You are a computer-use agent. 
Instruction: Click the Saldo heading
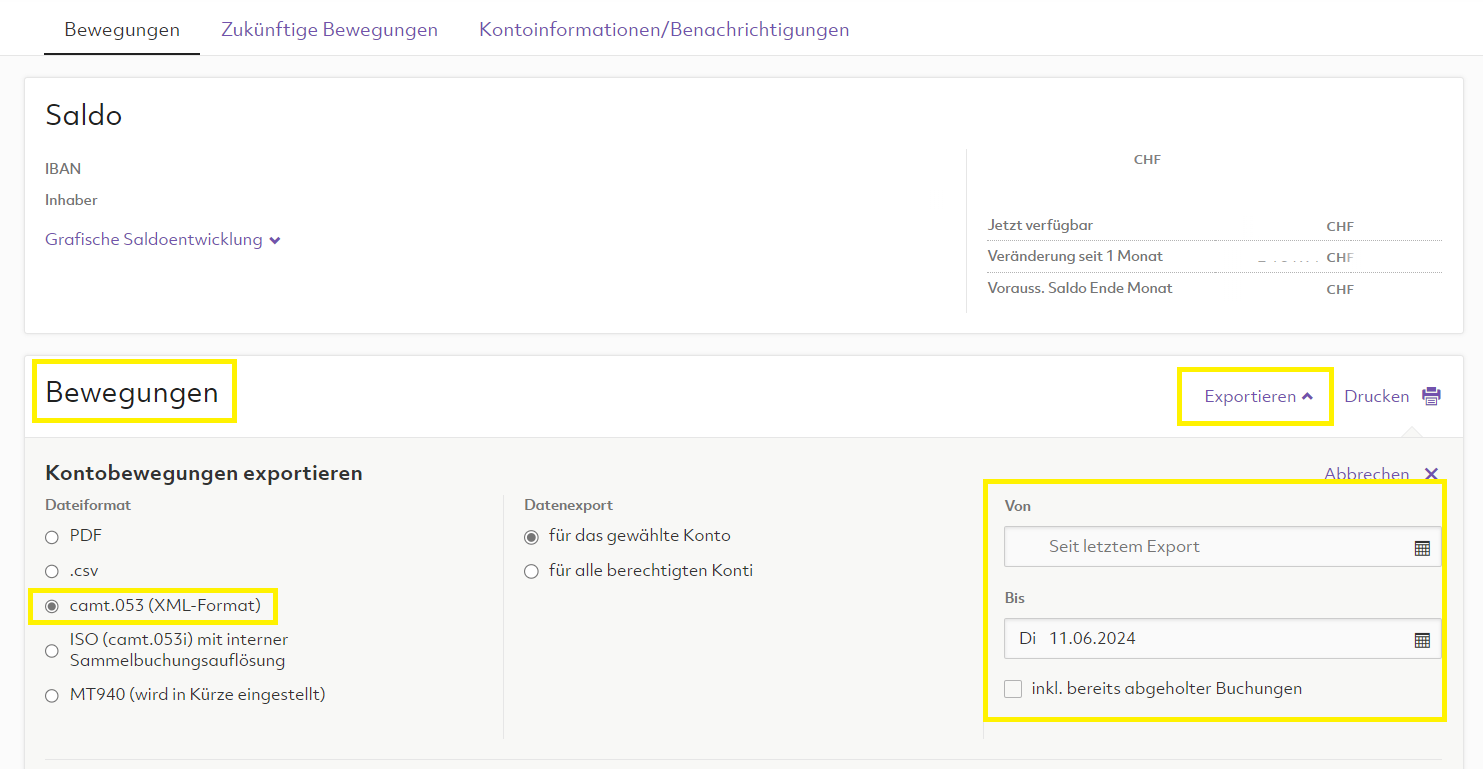[x=84, y=115]
